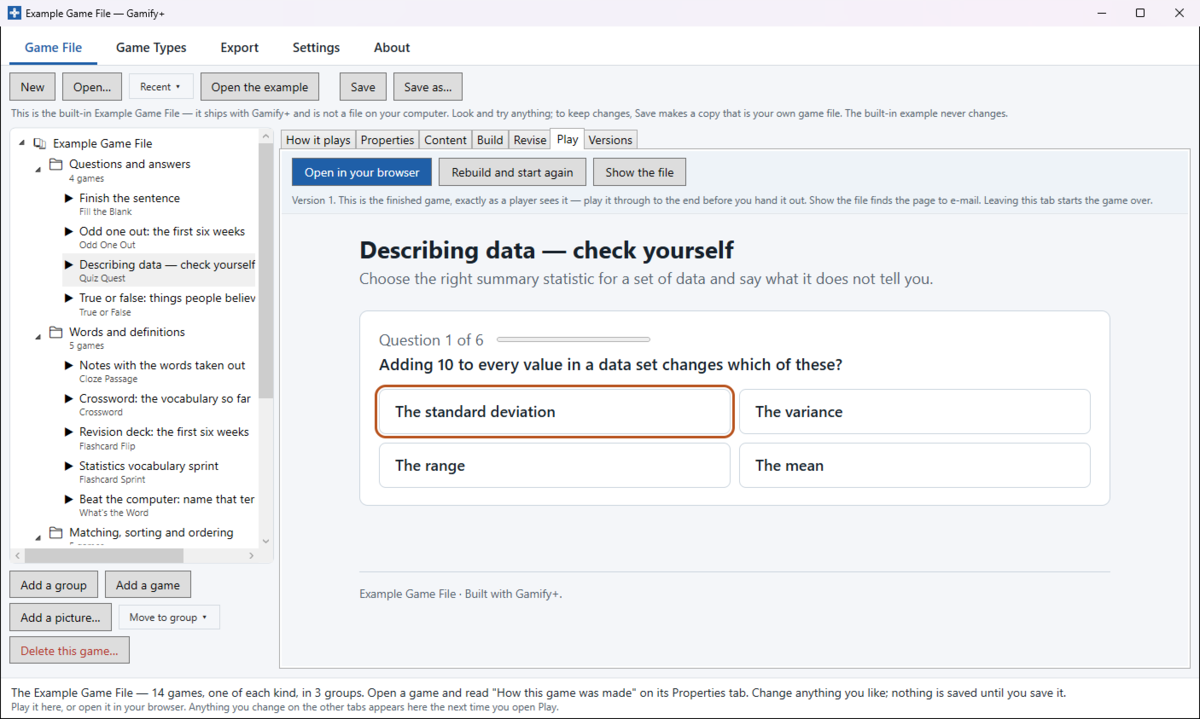The image size is (1200, 719).
Task: Click Rebuild and start again
Action: [512, 172]
